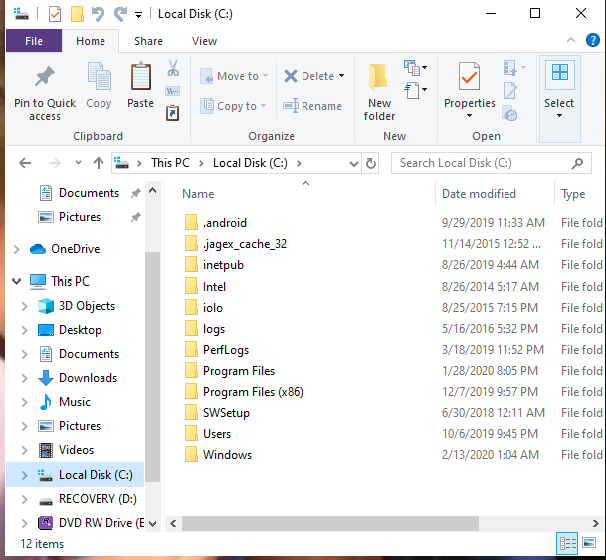Screen dimensions: 606x560
Task: Select the .jagex_cache_32 folder
Action: (245, 244)
